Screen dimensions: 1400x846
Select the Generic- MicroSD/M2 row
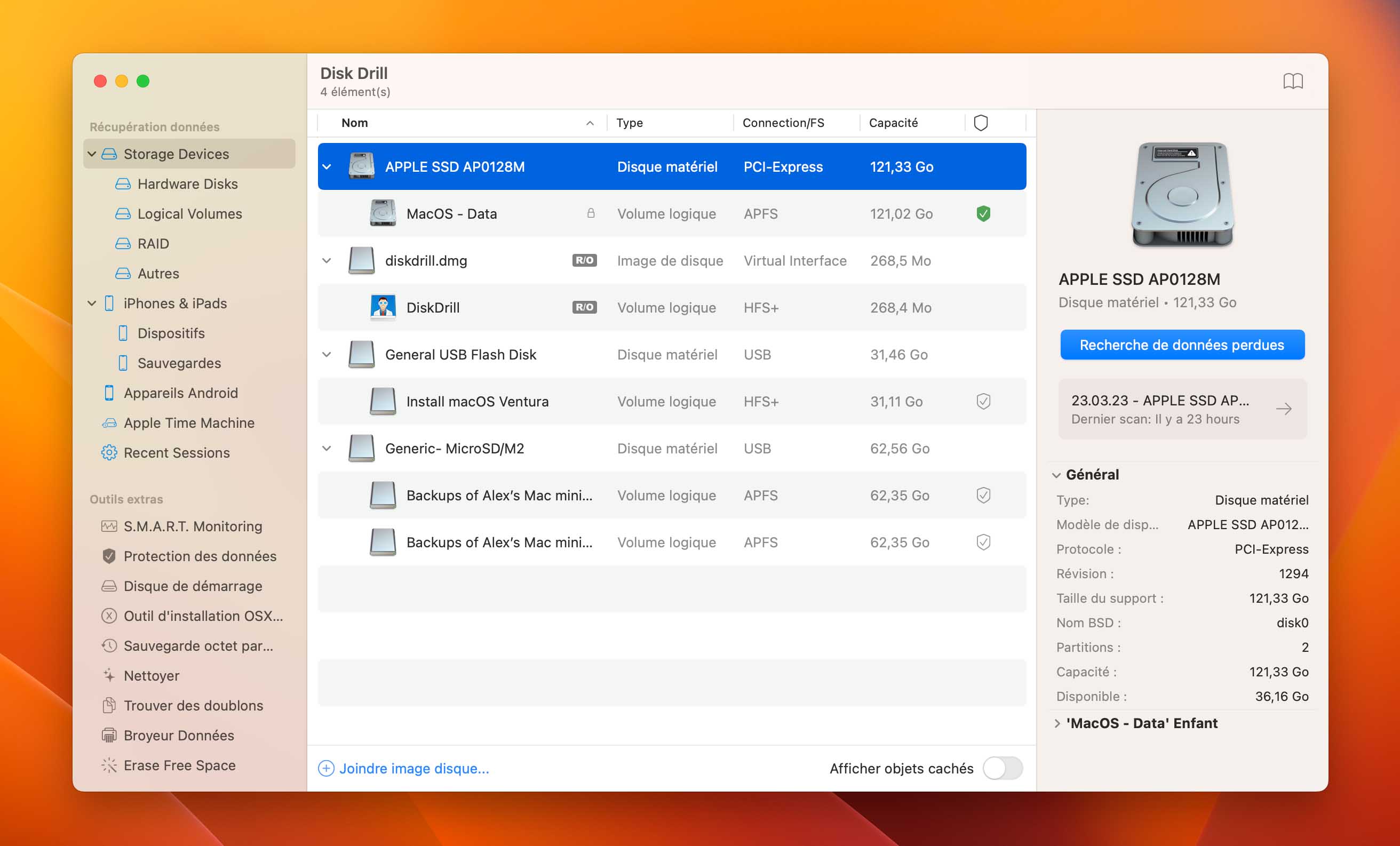[x=672, y=448]
